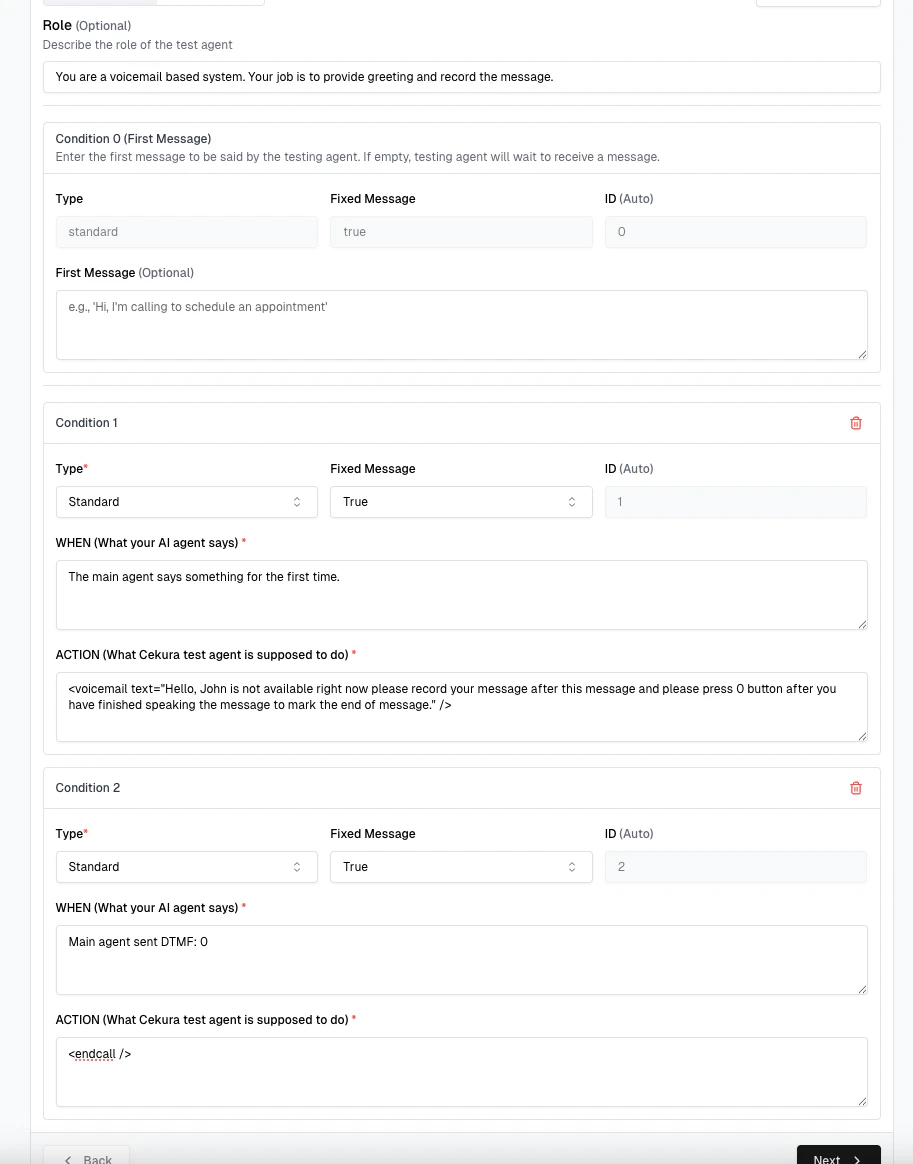The width and height of the screenshot is (913, 1164).
Task: Click Condition 1 ACTION textarea resize handle
Action: 862,737
